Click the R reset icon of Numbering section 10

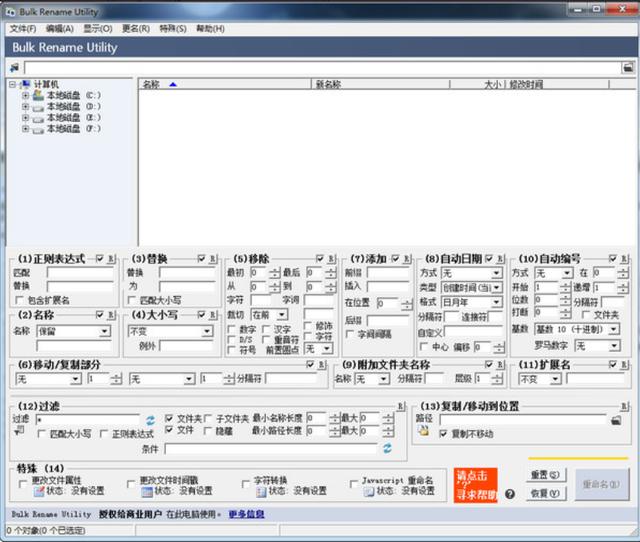624,259
